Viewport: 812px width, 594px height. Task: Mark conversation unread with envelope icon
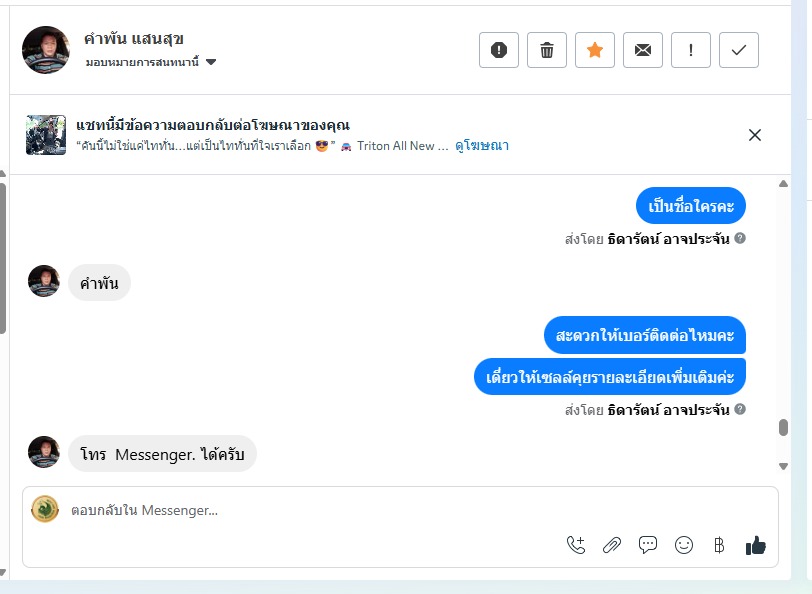click(643, 50)
